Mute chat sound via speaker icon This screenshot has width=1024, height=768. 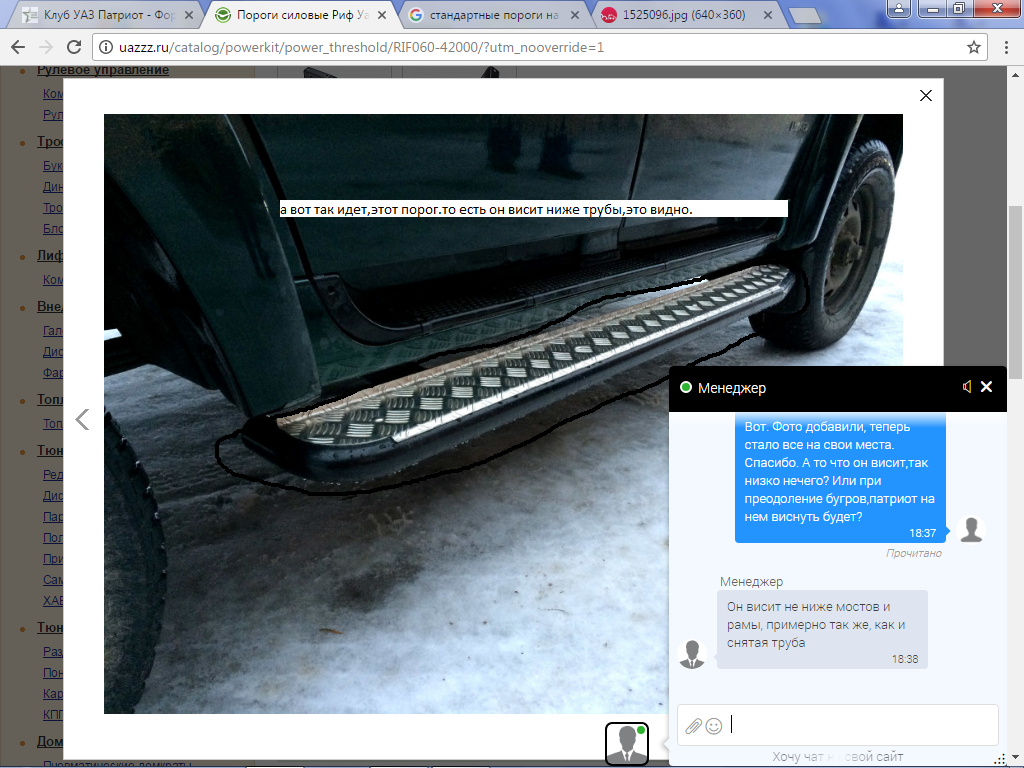[x=966, y=387]
